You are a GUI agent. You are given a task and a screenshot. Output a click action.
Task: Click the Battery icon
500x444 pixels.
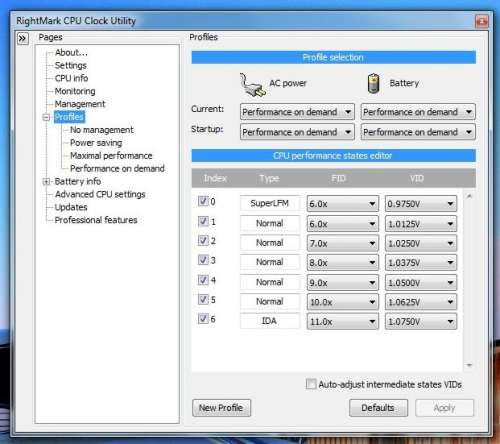point(374,83)
